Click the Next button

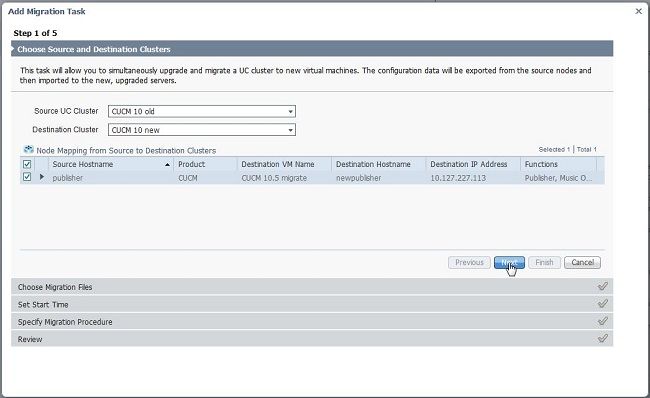tap(509, 262)
